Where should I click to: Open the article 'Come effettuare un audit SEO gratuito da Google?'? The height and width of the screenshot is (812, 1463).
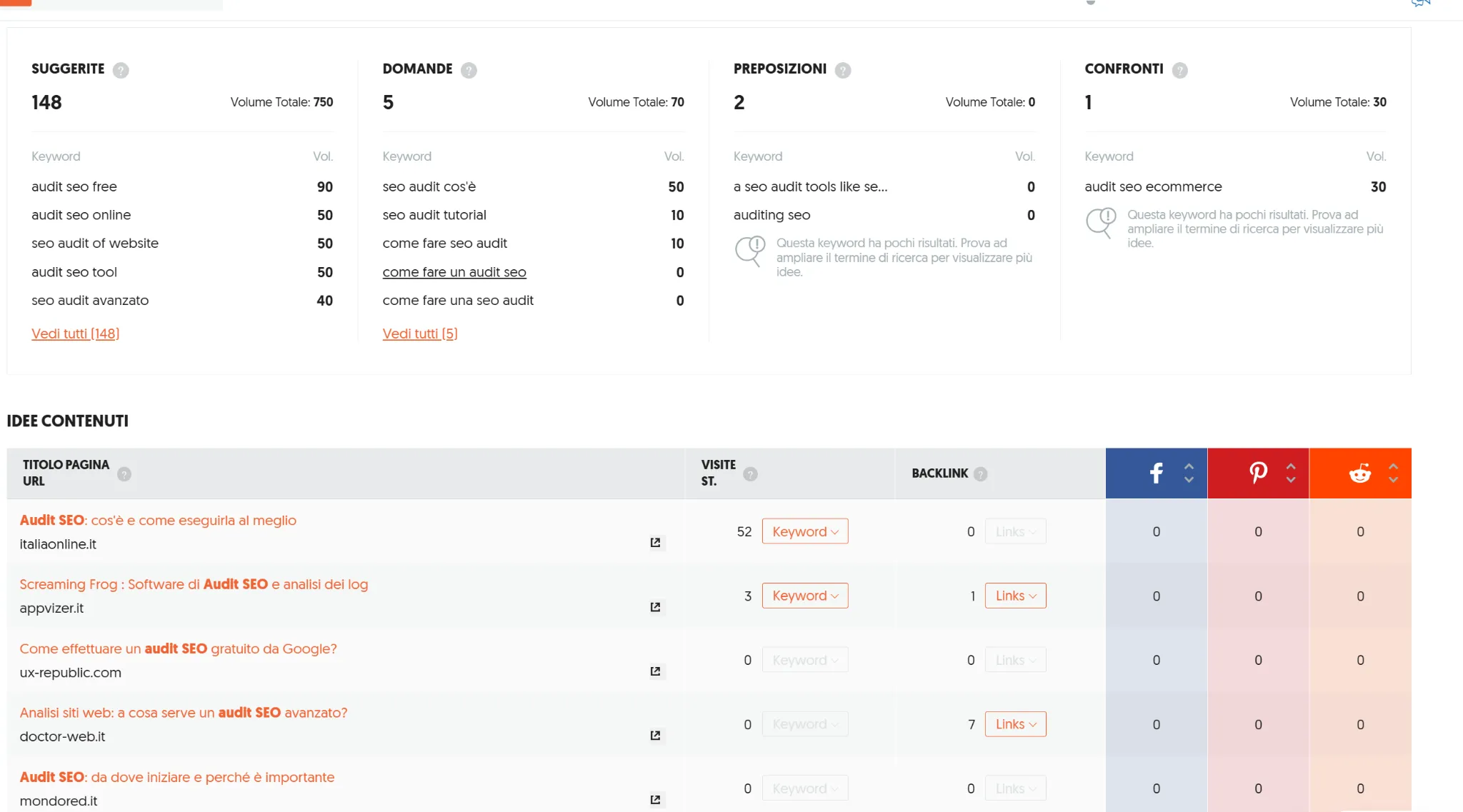click(x=178, y=648)
